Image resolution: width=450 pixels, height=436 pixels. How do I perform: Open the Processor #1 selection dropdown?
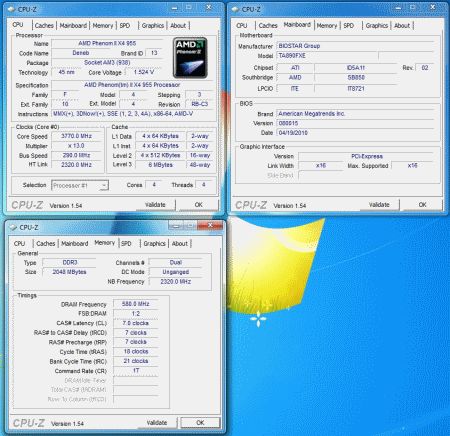click(80, 185)
